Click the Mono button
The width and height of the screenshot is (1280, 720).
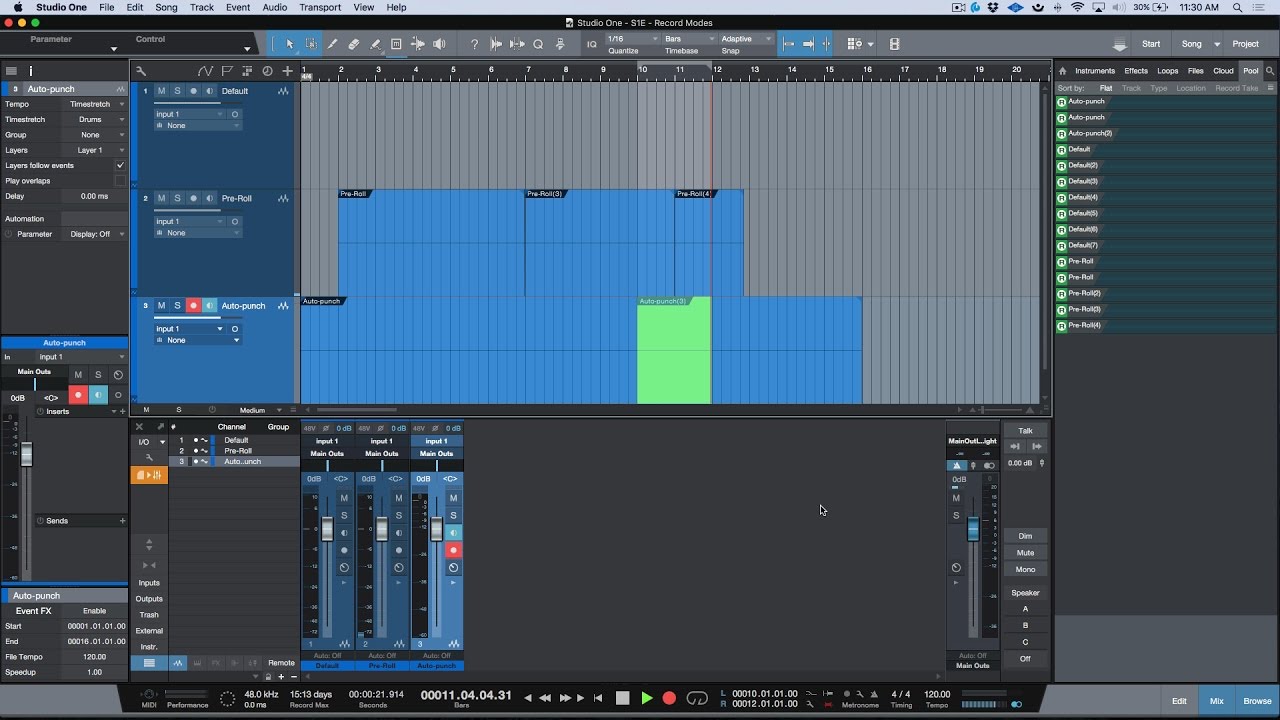pos(1025,569)
